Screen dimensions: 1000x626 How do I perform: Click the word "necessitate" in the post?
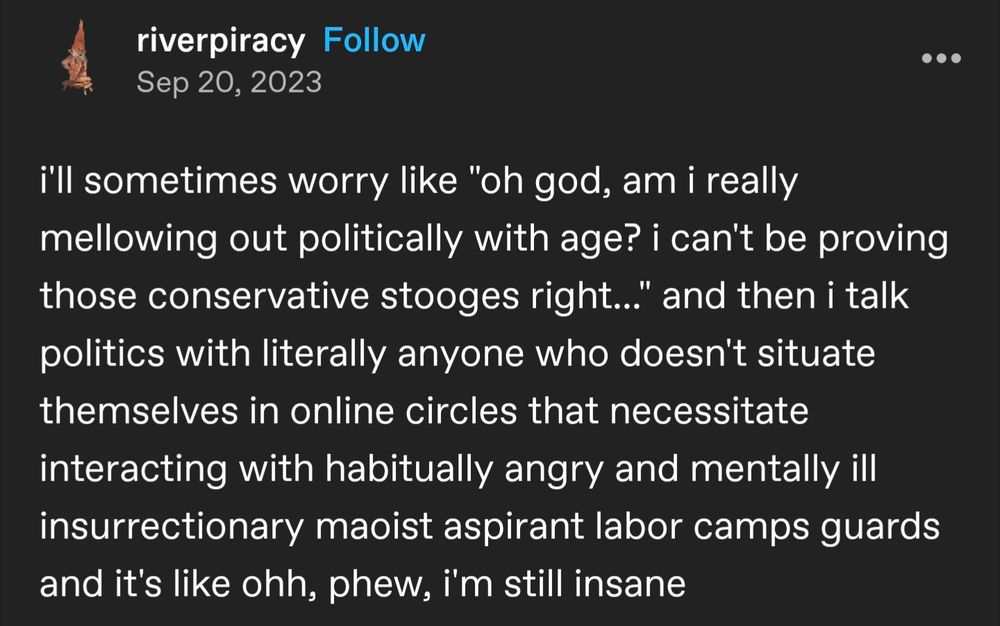(x=709, y=411)
